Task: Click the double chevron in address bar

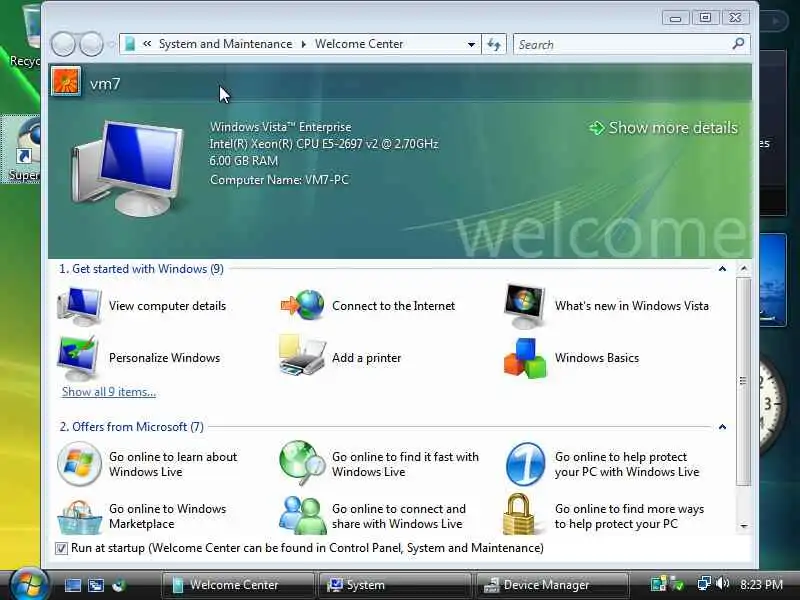Action: pyautogui.click(x=147, y=44)
